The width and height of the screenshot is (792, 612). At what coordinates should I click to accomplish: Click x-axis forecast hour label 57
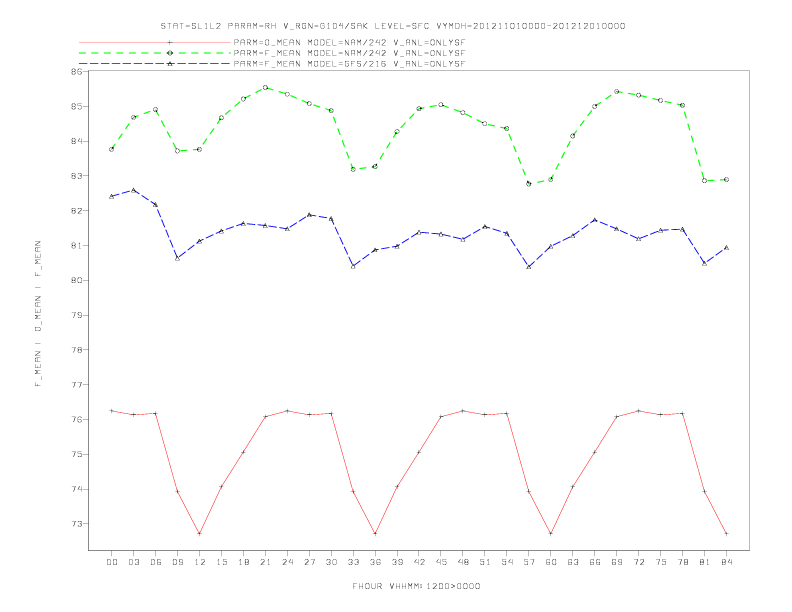[x=529, y=562]
